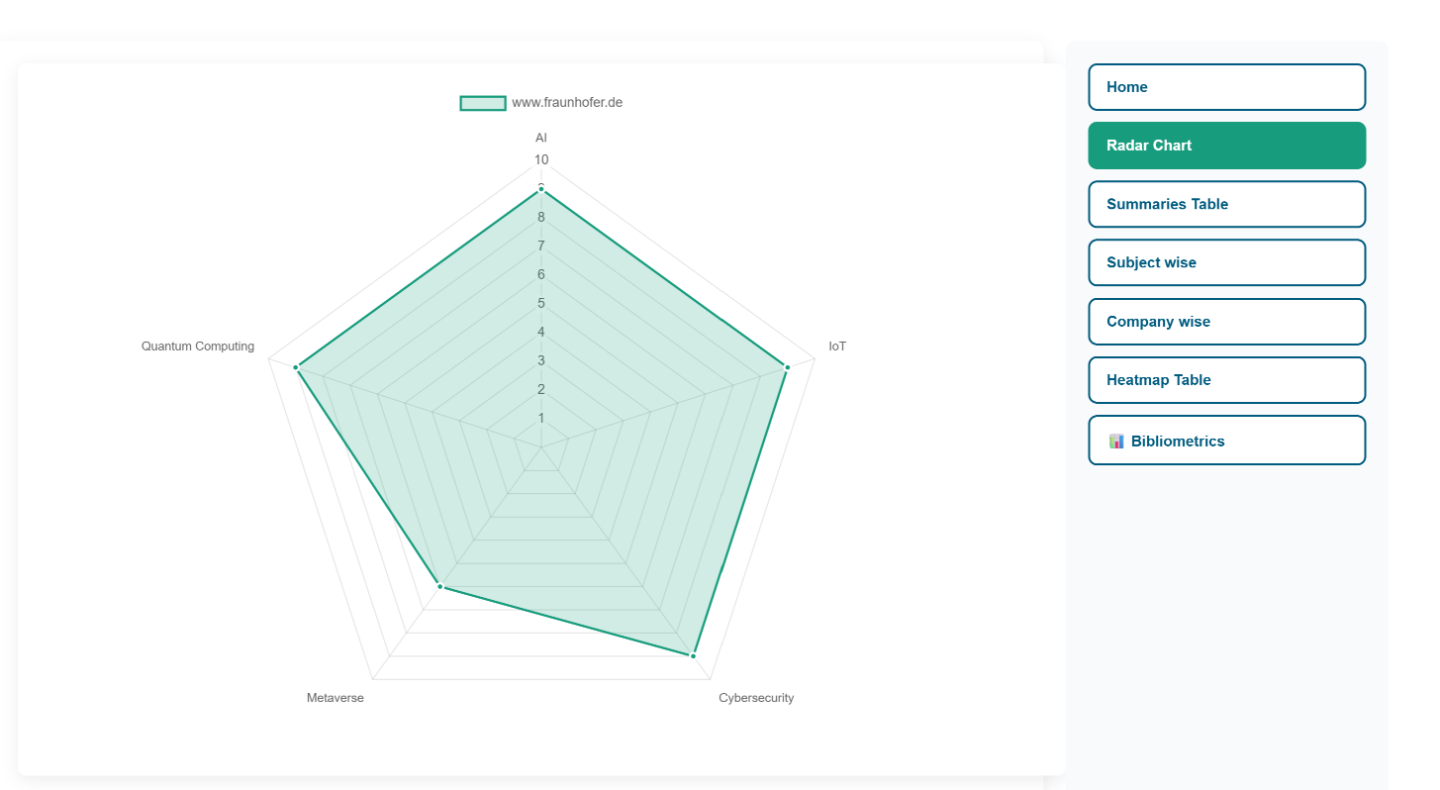Click the www.fraunhofer.de legend label

(567, 103)
